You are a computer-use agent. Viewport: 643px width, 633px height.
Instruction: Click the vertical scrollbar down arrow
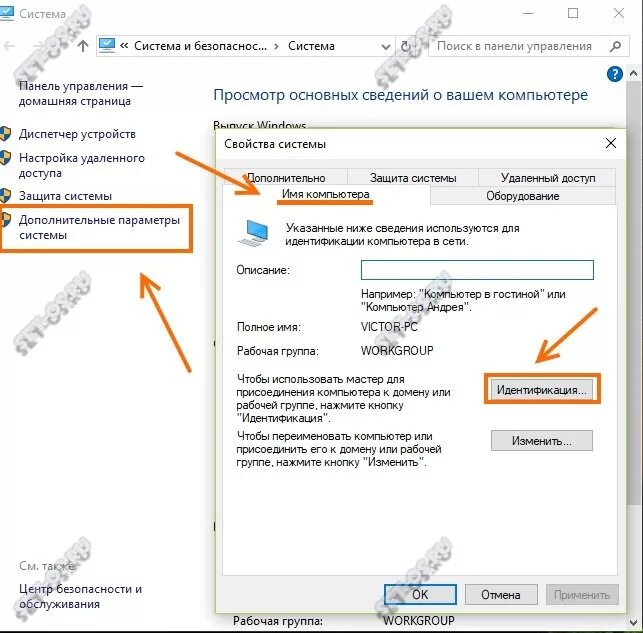coord(634,623)
